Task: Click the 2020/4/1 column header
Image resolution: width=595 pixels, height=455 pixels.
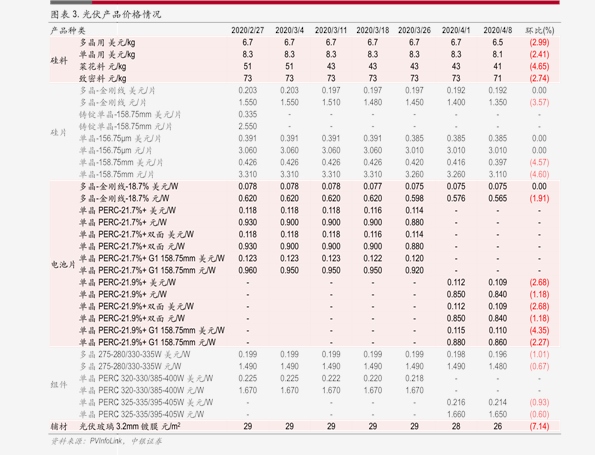Action: pyautogui.click(x=456, y=30)
